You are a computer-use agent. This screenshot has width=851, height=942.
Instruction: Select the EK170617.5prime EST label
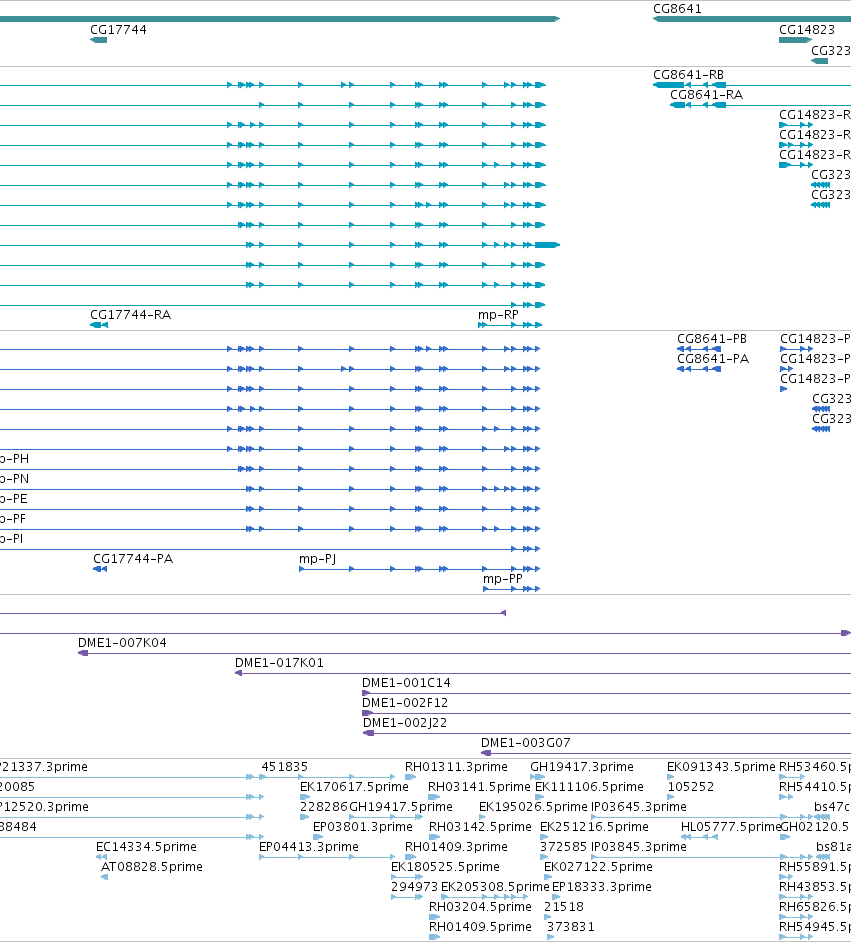tap(354, 786)
